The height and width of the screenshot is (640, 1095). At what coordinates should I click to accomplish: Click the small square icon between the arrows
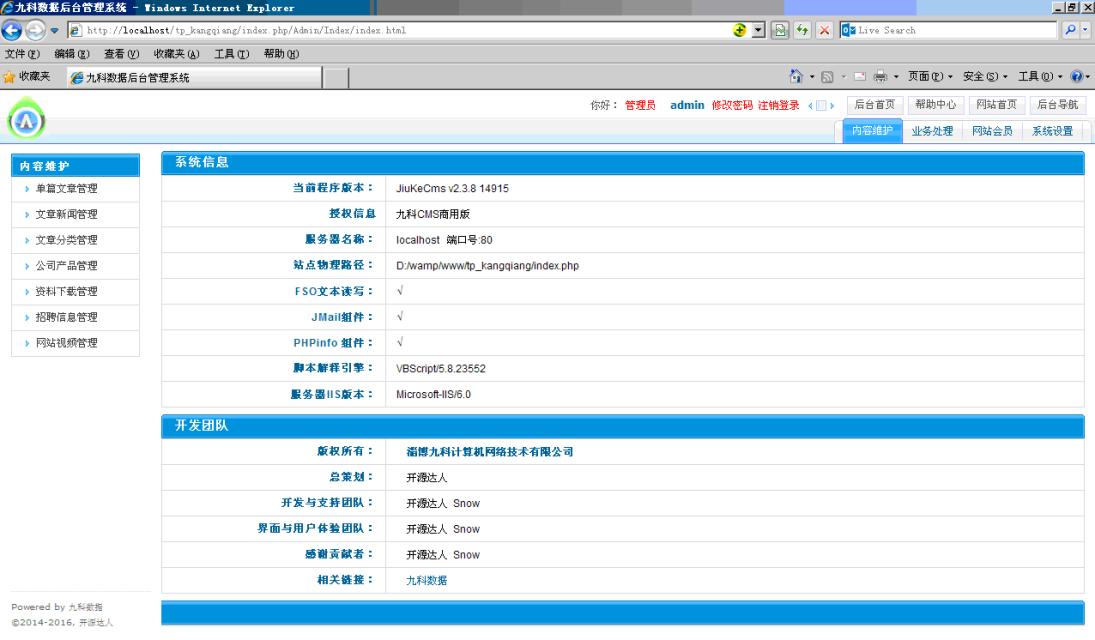tap(821, 106)
